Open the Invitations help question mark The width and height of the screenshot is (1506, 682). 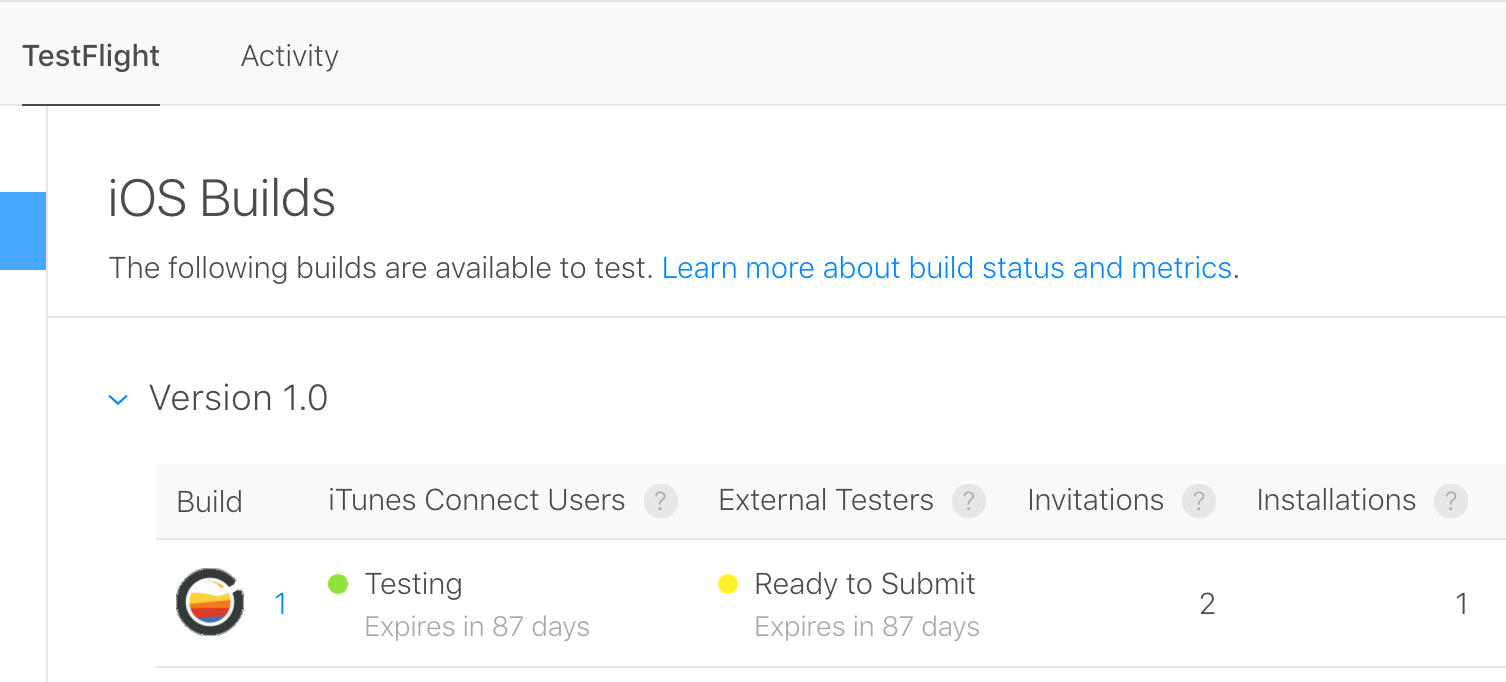click(1199, 501)
